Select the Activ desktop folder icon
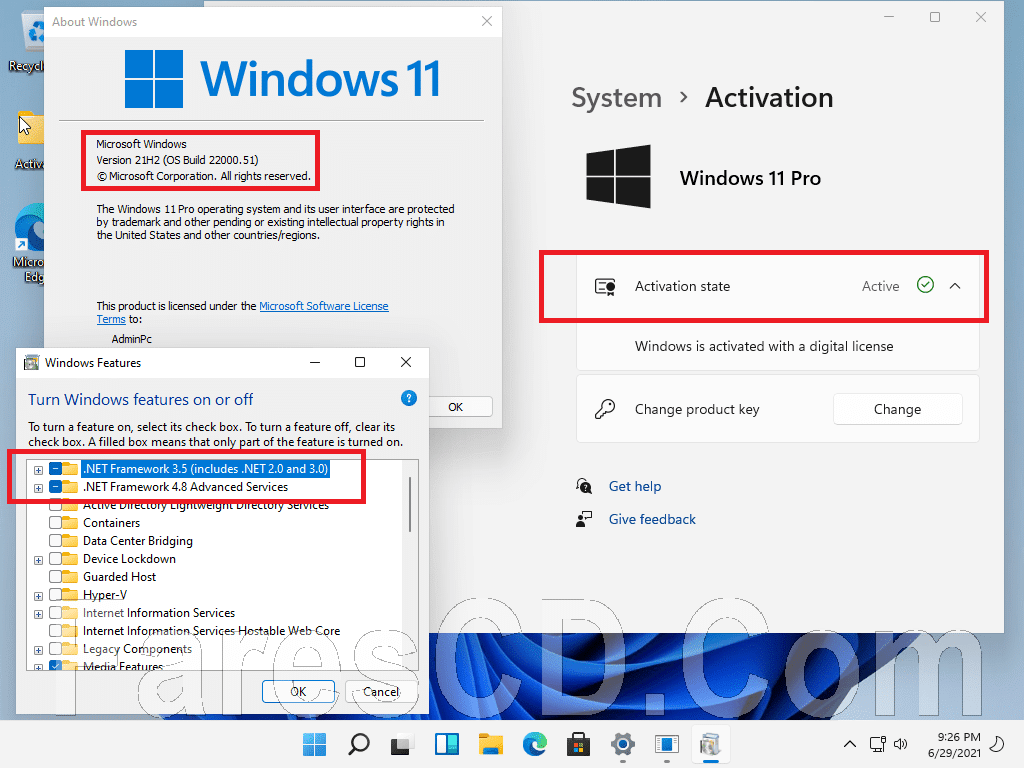The height and width of the screenshot is (768, 1024). pyautogui.click(x=30, y=140)
